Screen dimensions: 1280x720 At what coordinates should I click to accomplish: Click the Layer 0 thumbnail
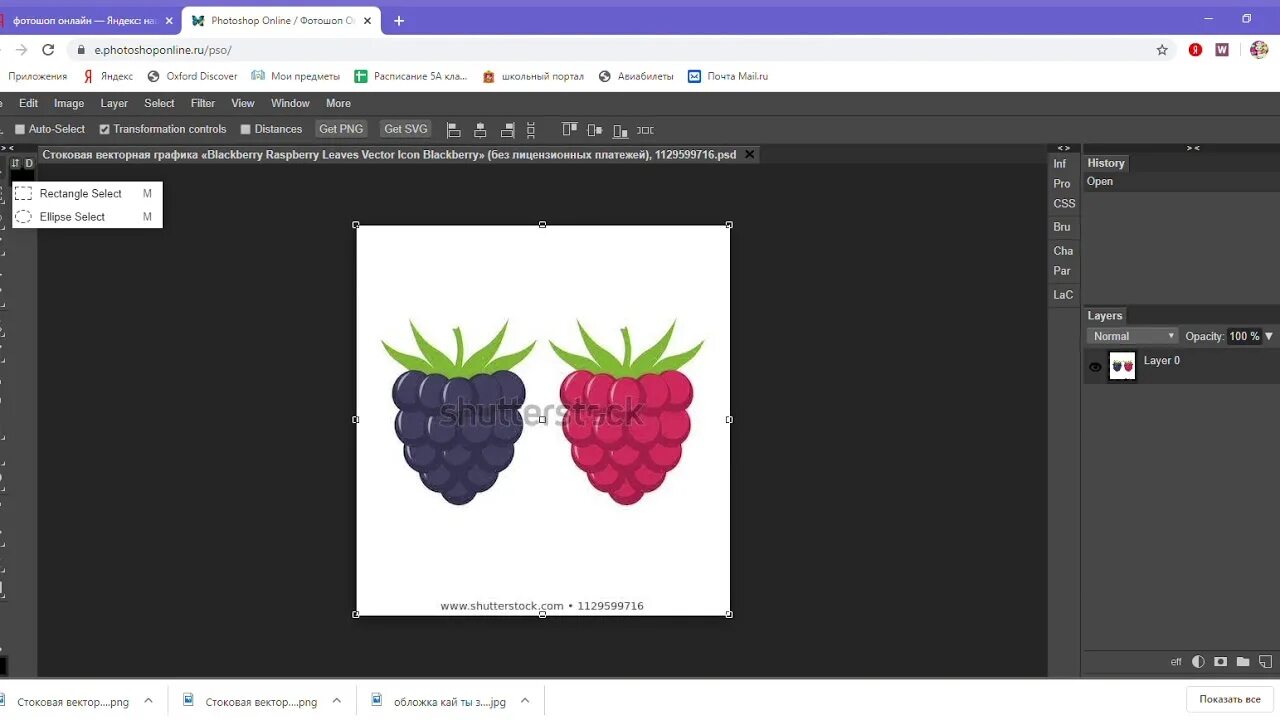(1123, 366)
